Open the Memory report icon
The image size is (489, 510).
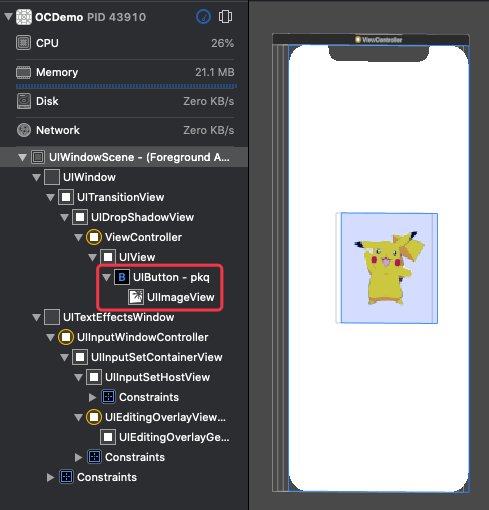(23, 72)
